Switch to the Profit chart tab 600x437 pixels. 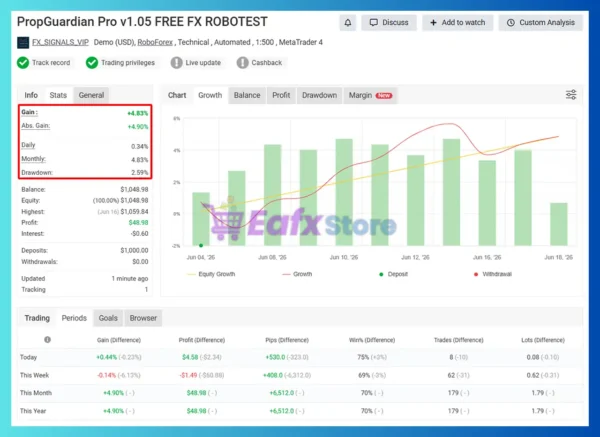[x=281, y=95]
